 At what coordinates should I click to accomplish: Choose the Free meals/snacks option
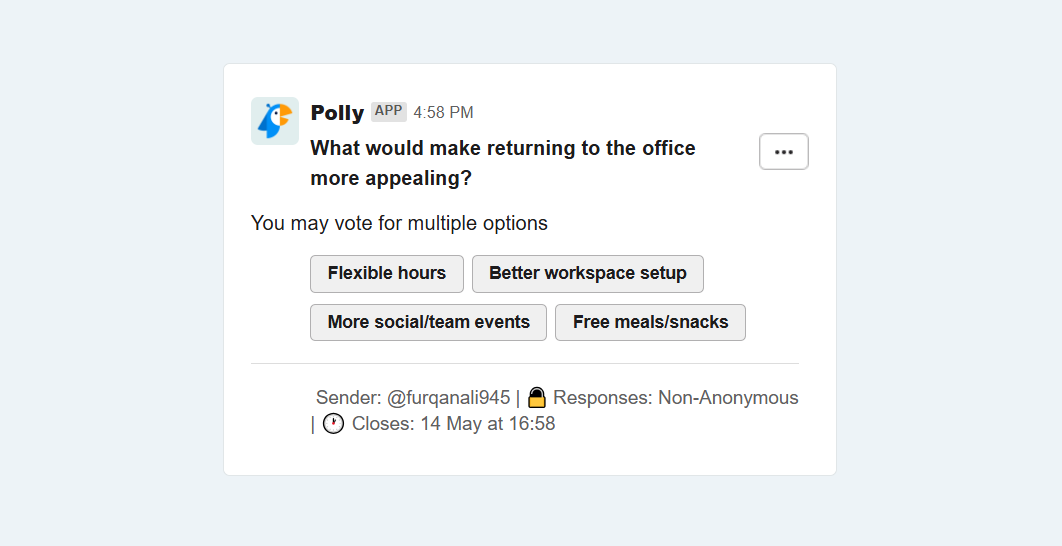click(x=650, y=322)
